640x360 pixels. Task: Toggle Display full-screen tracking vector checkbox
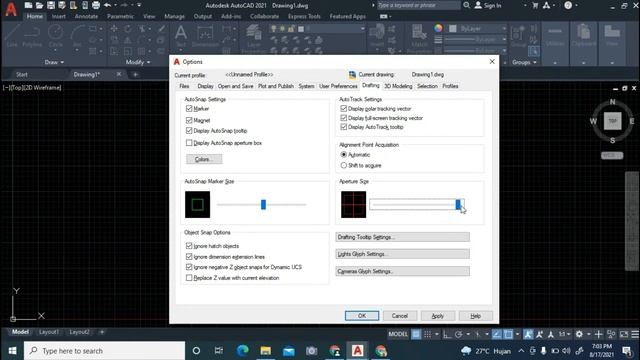coord(344,118)
